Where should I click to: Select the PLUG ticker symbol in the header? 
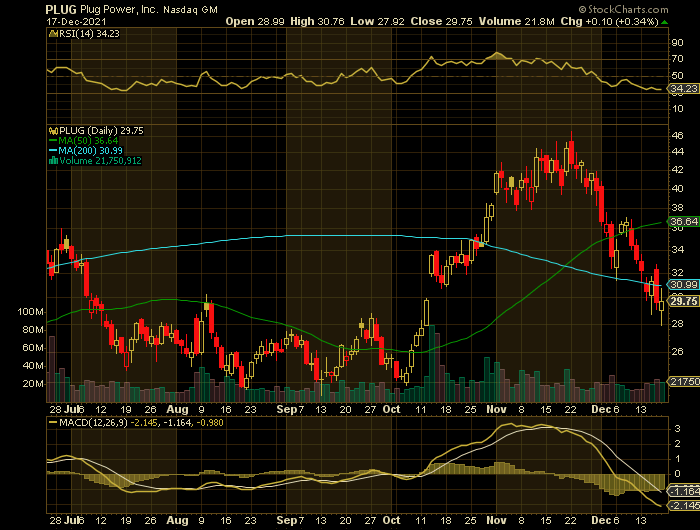(61, 9)
